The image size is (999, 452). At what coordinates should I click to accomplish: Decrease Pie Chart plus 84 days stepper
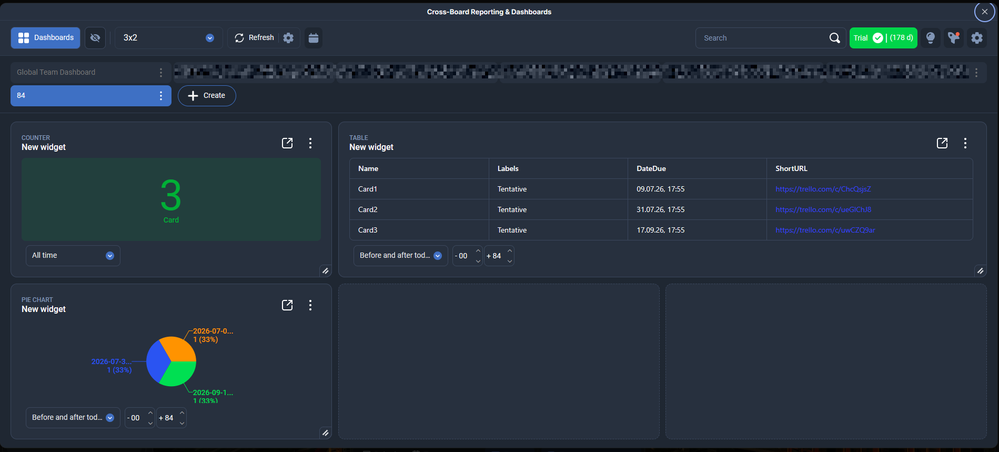tap(182, 423)
